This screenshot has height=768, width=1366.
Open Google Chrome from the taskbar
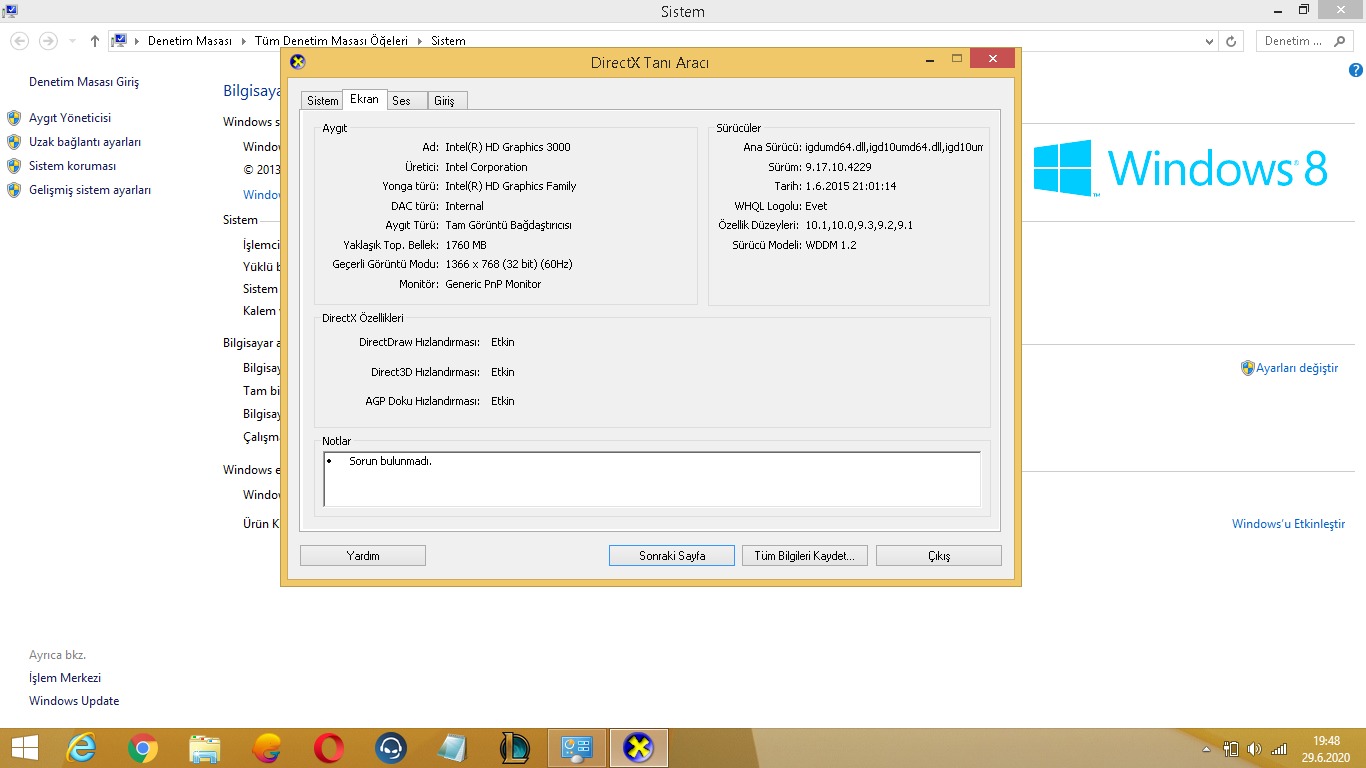[x=143, y=748]
